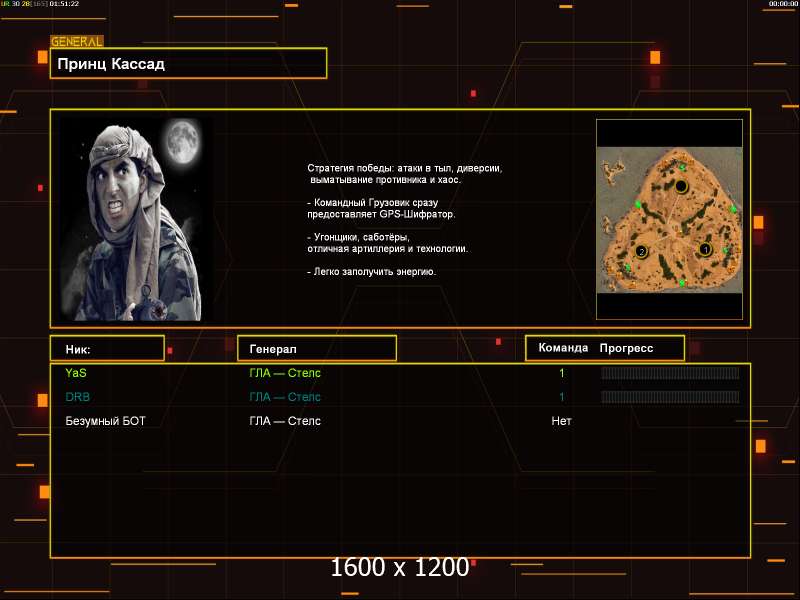The image size is (800, 600).
Task: Click YaS loading progress bar
Action: (670, 373)
